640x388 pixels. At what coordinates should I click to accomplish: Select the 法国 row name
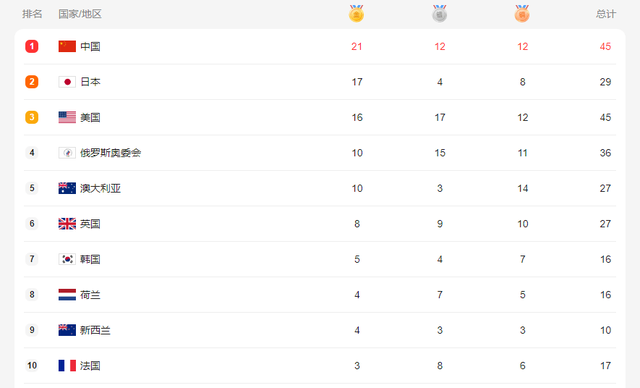[90, 366]
